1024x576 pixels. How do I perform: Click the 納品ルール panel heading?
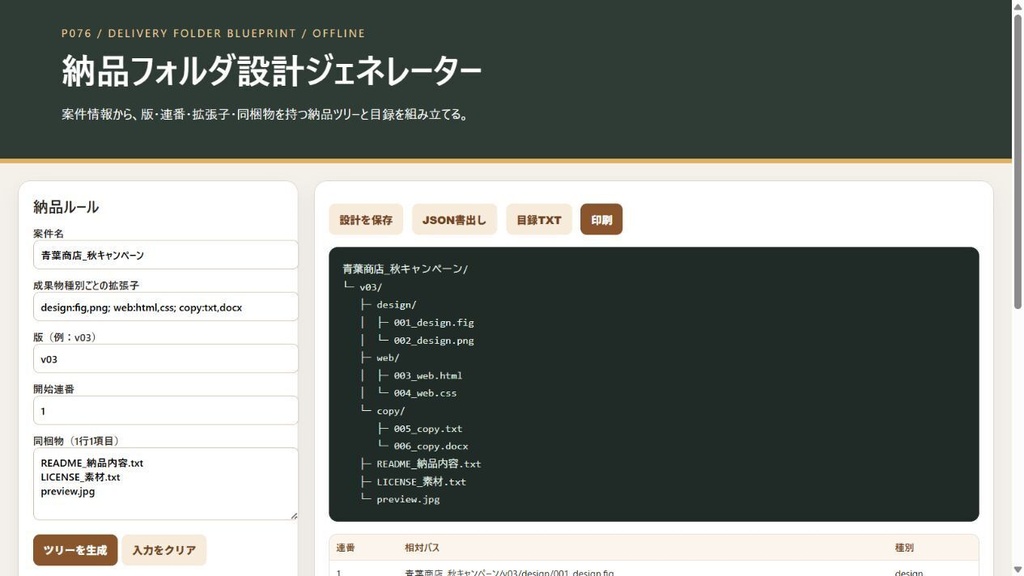point(66,207)
